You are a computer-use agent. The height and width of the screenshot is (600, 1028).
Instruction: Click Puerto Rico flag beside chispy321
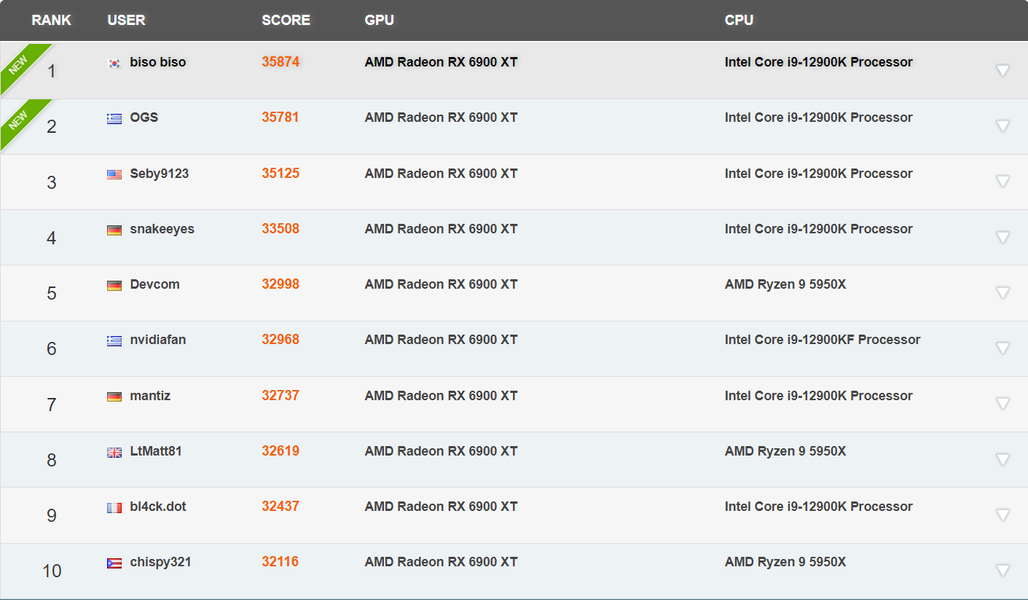point(114,563)
